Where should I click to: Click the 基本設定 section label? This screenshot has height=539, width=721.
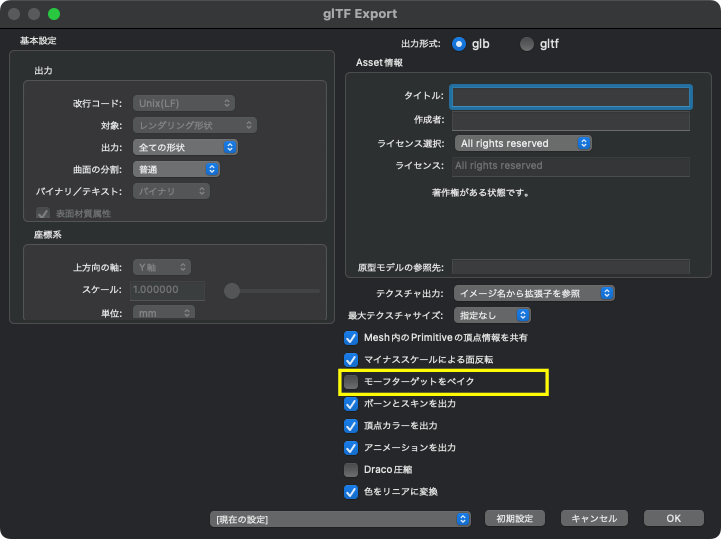pyautogui.click(x=38, y=40)
